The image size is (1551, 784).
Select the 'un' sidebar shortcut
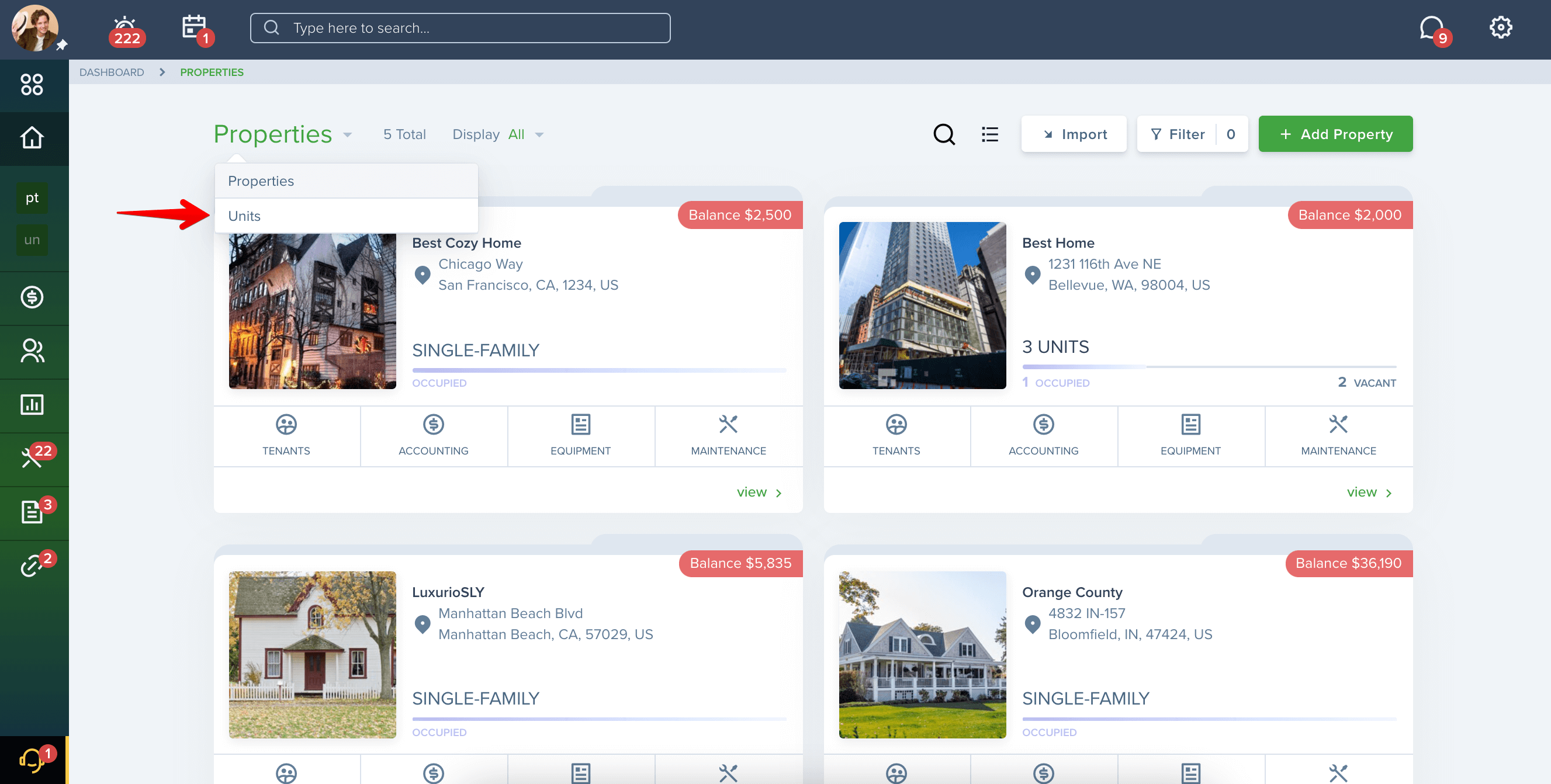click(32, 240)
